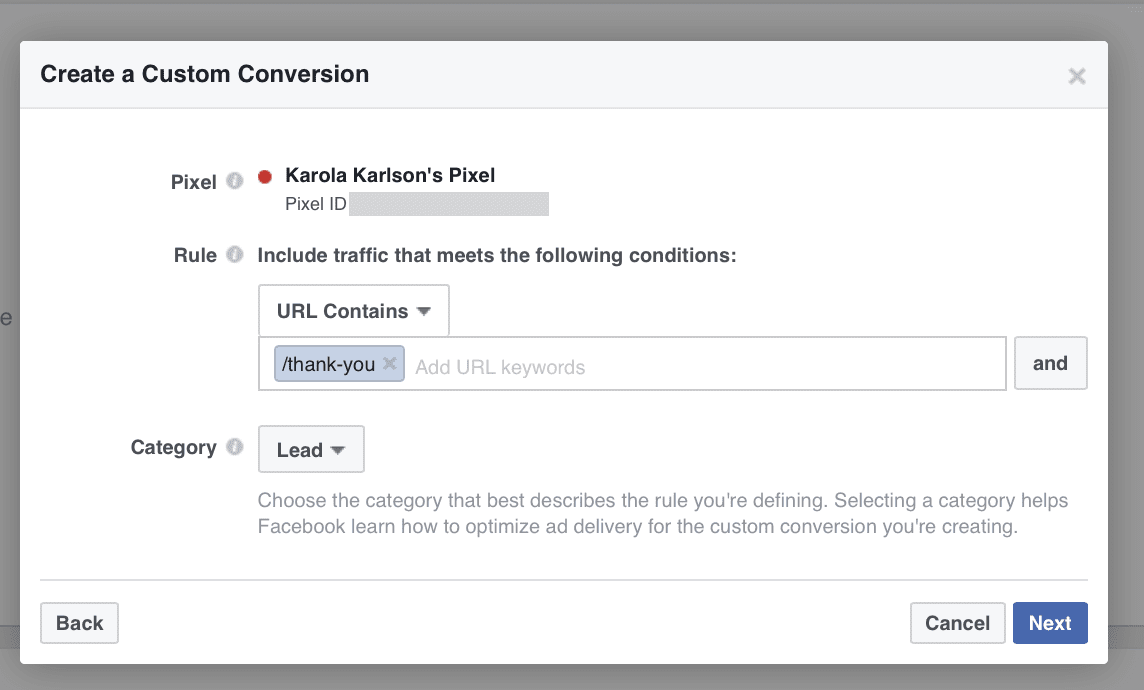This screenshot has height=690, width=1144.
Task: Click Karola Karlson's Pixel name
Action: (x=390, y=174)
